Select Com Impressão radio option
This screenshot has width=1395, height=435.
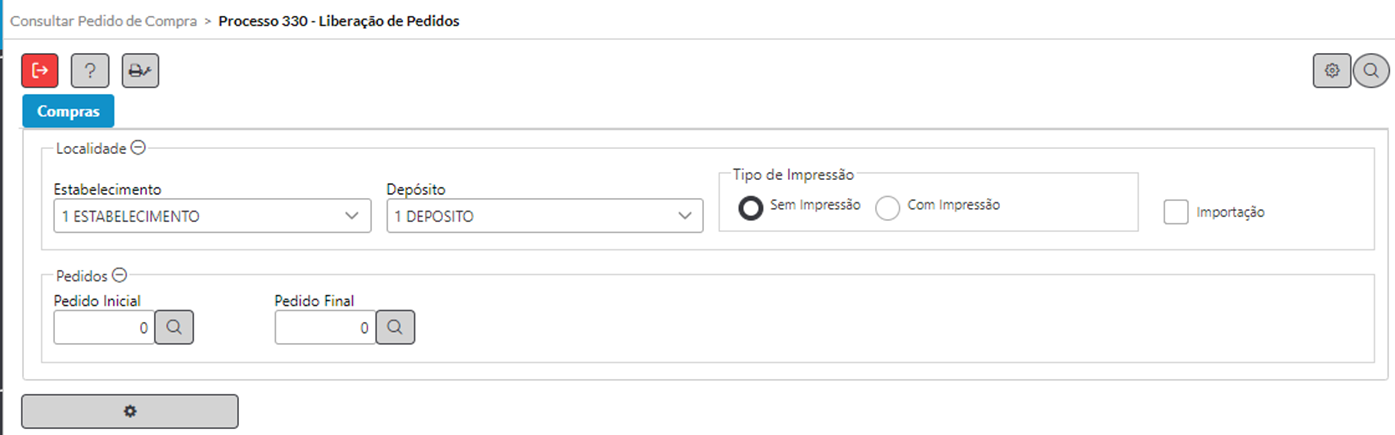(888, 208)
